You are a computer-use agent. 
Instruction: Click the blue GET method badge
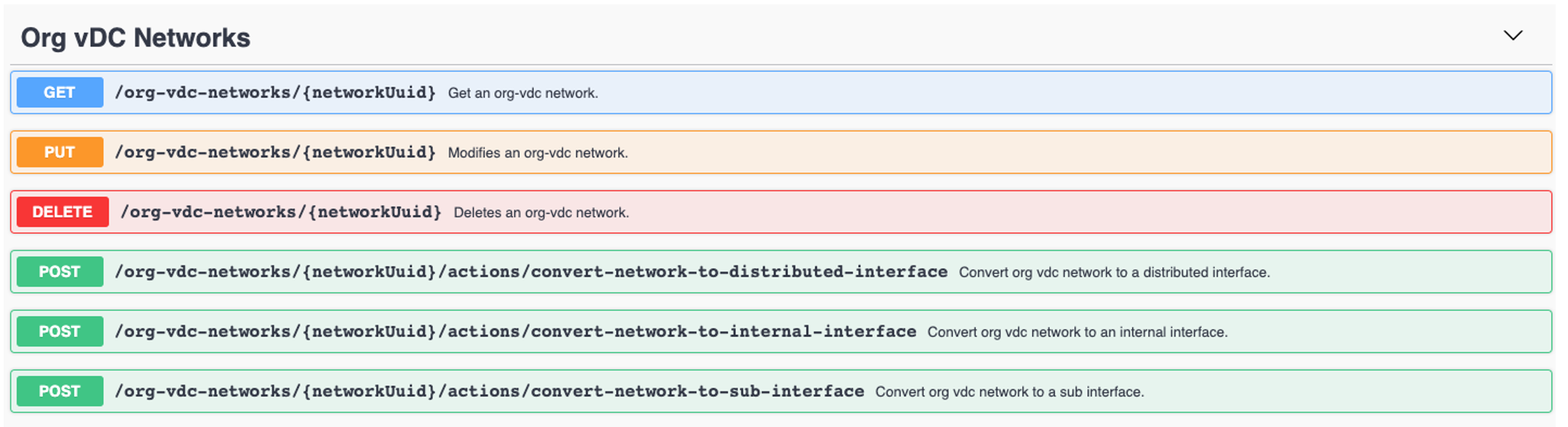(59, 92)
